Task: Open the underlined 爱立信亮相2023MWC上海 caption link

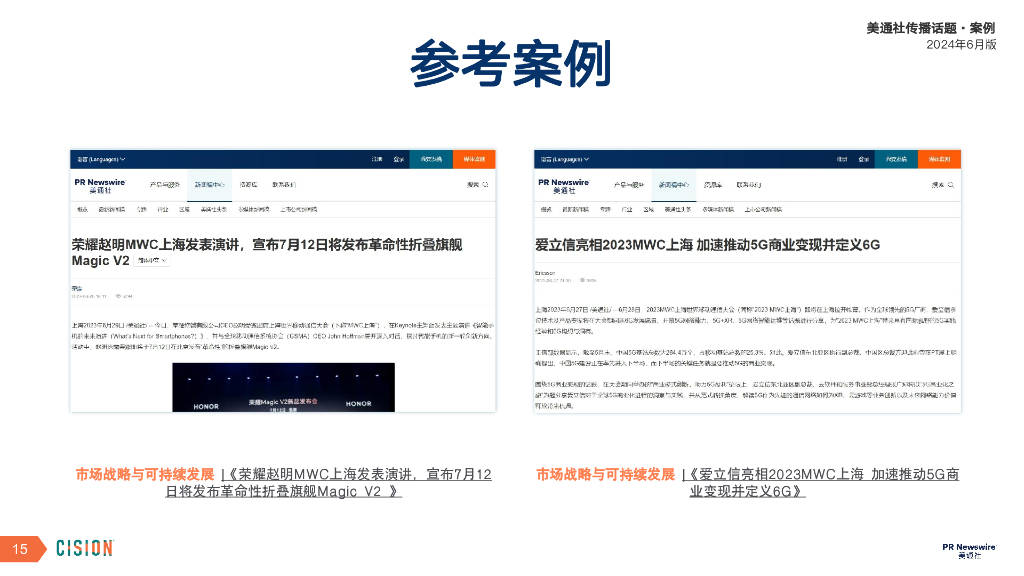Action: 820,483
